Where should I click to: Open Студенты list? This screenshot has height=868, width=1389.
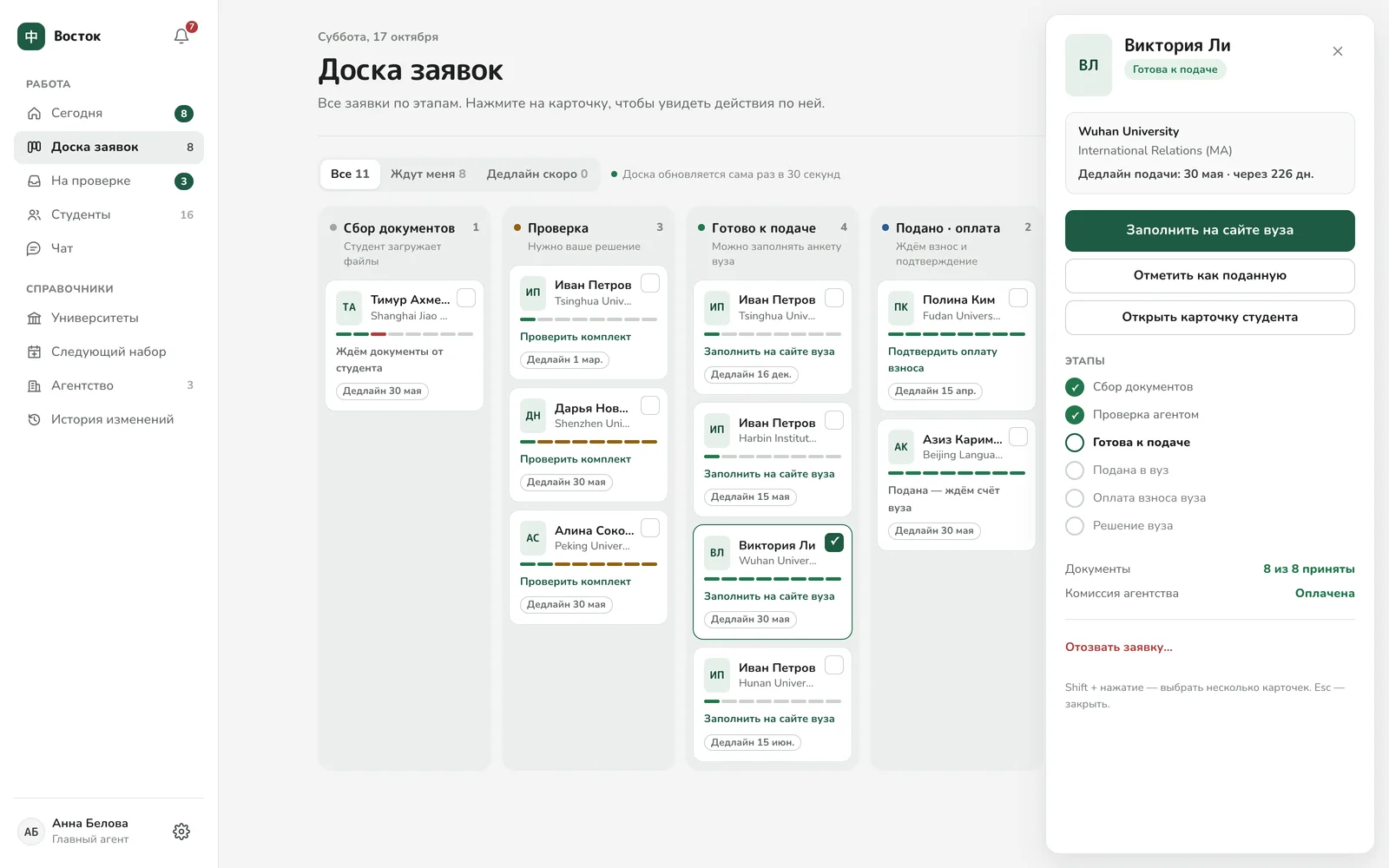[x=109, y=214]
